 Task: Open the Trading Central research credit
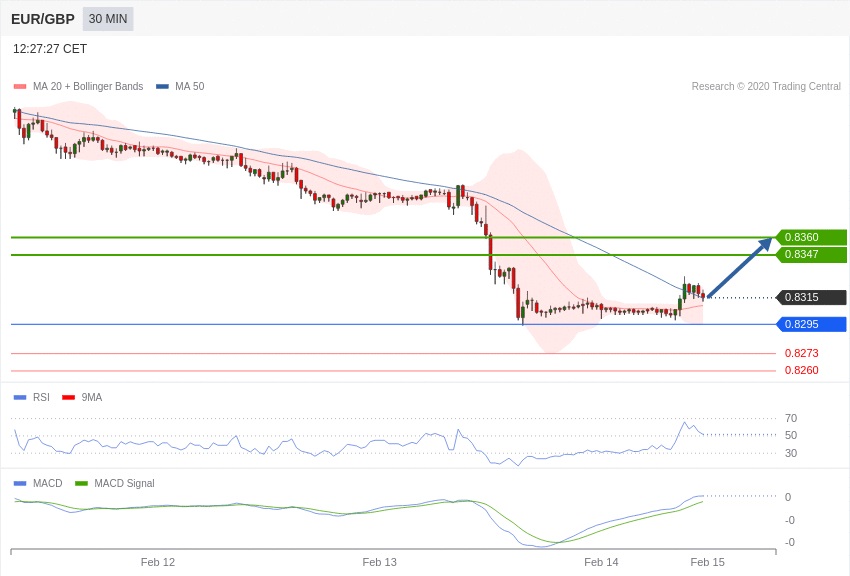coord(766,87)
